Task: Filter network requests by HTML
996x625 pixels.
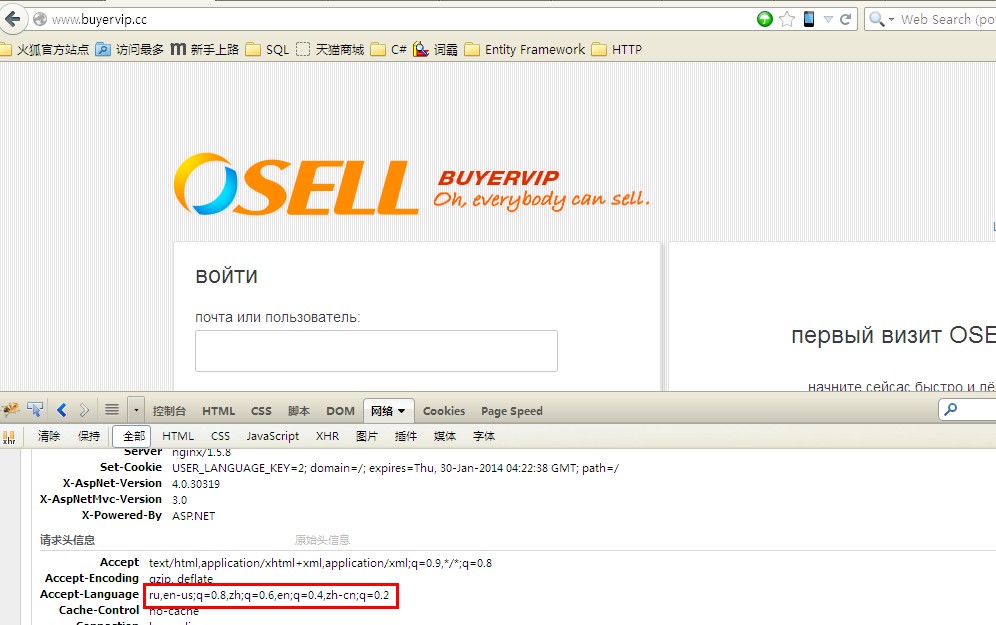Action: [178, 436]
